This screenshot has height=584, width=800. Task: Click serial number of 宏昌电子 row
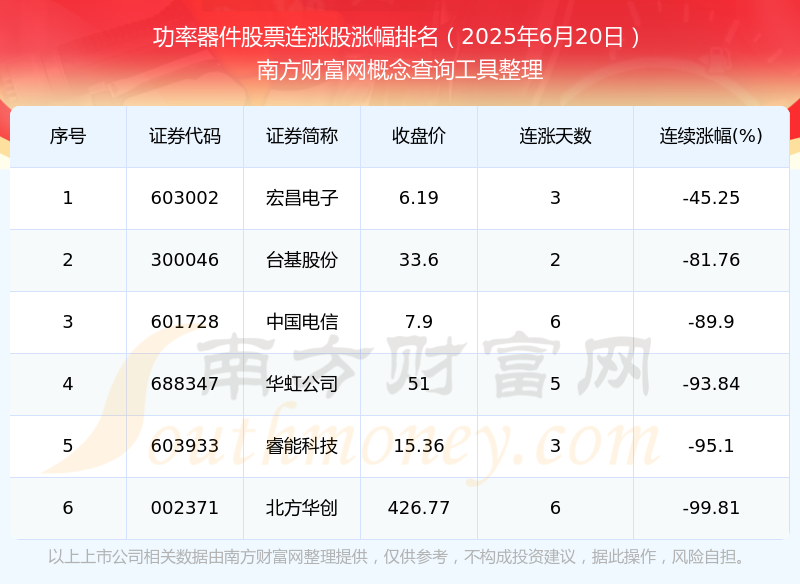[68, 198]
